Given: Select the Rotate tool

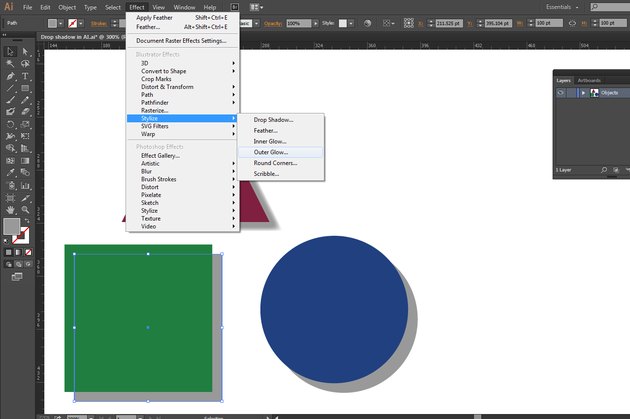Looking at the screenshot, I should [10, 124].
